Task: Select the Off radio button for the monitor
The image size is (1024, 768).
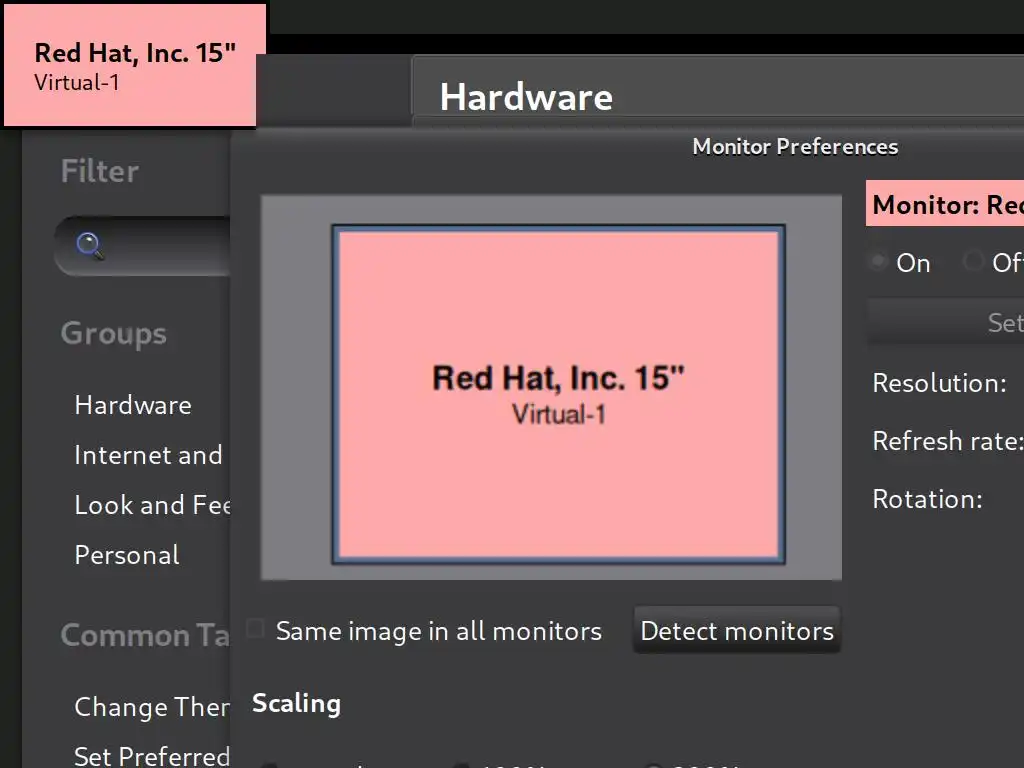Action: coord(973,261)
